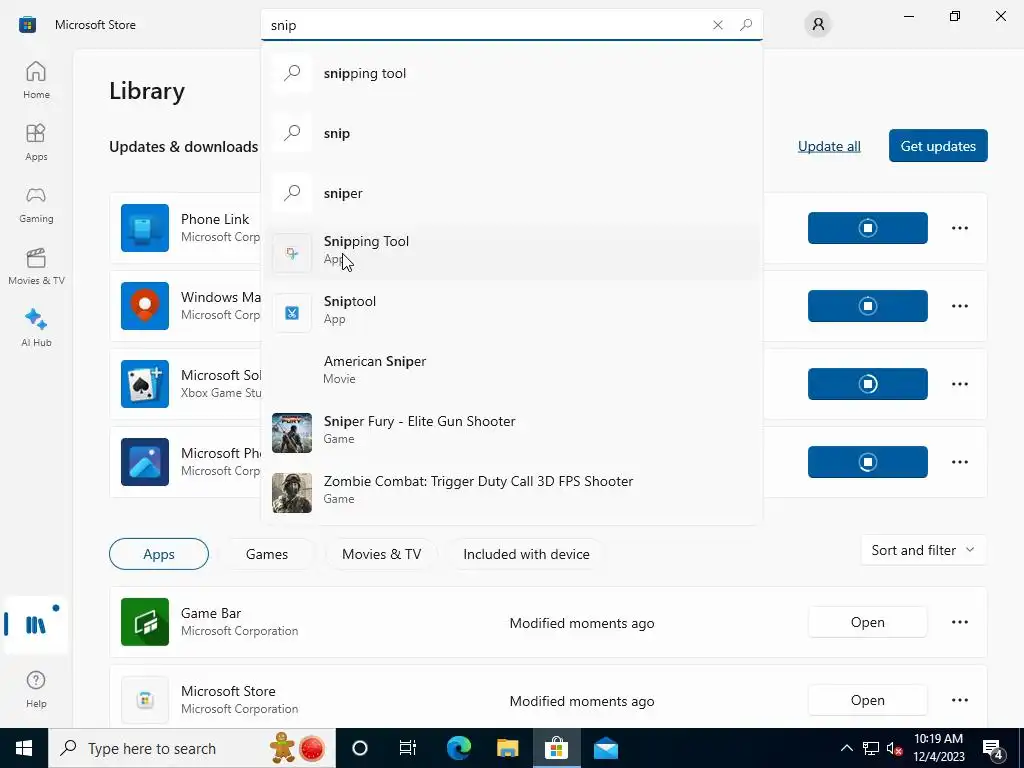Open File Explorer from the taskbar
The image size is (1024, 768).
click(x=507, y=748)
